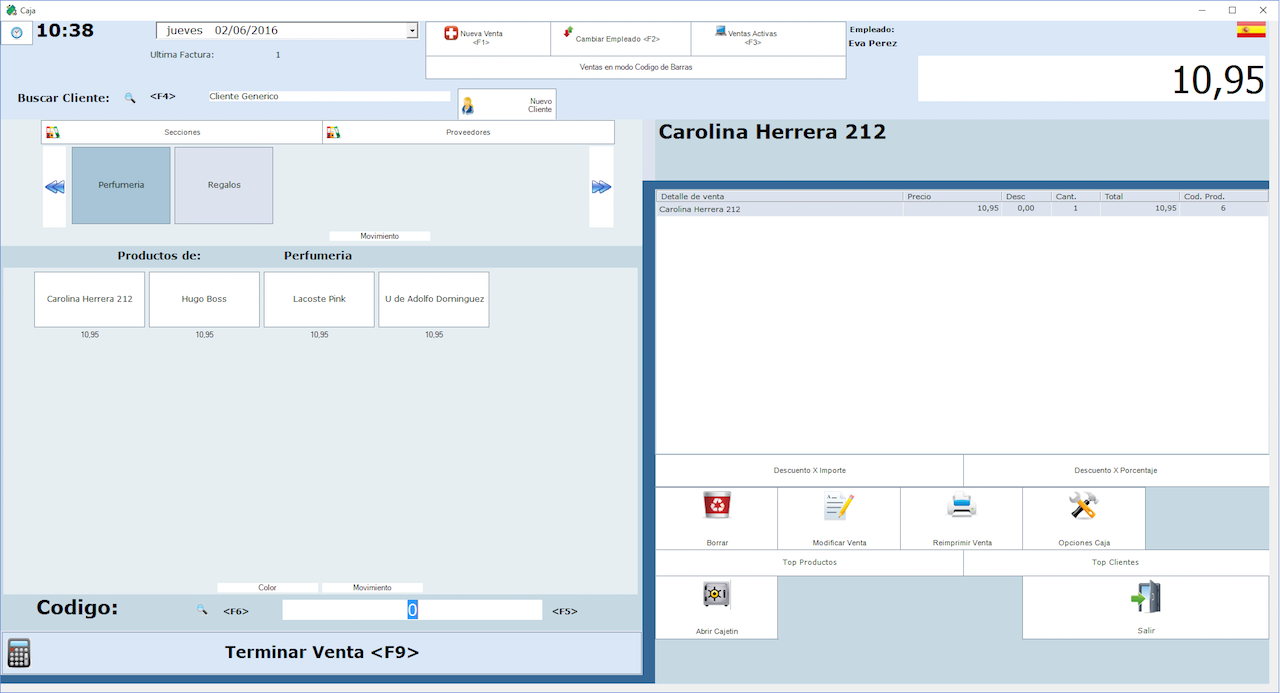Click the magnifier next to Buscar Cliente
The height and width of the screenshot is (693, 1280).
[130, 98]
